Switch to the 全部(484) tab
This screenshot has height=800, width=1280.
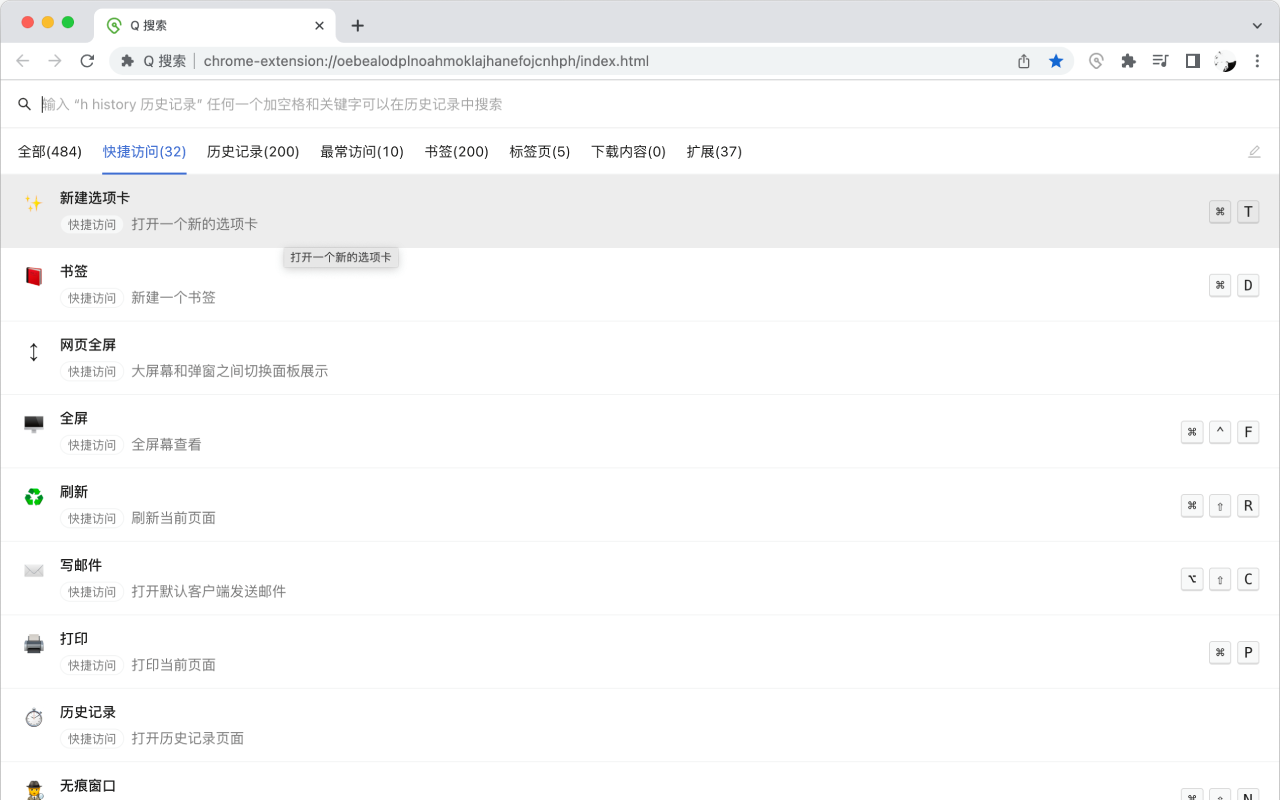[50, 152]
